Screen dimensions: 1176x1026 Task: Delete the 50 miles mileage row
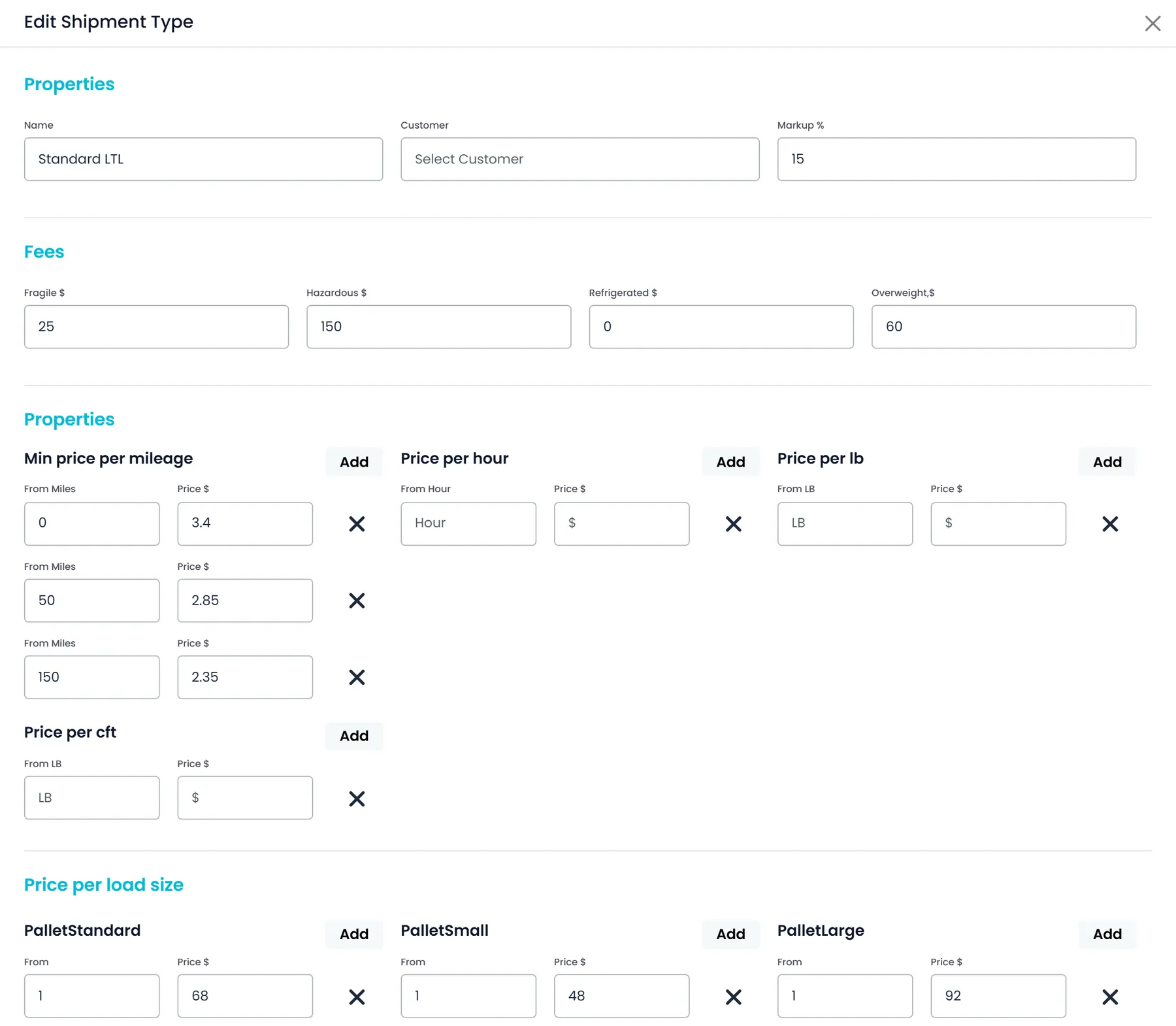pyautogui.click(x=357, y=601)
